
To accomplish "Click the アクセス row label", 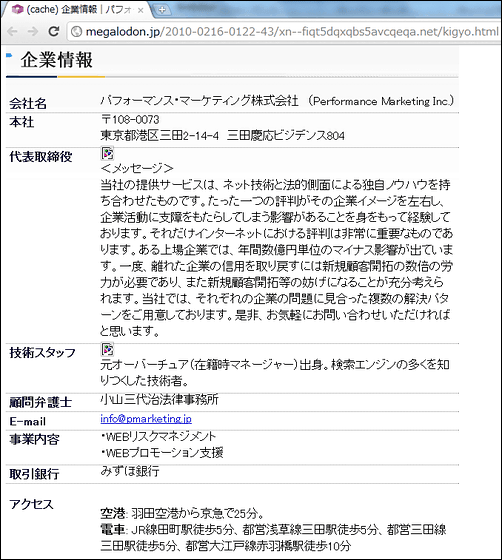I will pos(31,504).
